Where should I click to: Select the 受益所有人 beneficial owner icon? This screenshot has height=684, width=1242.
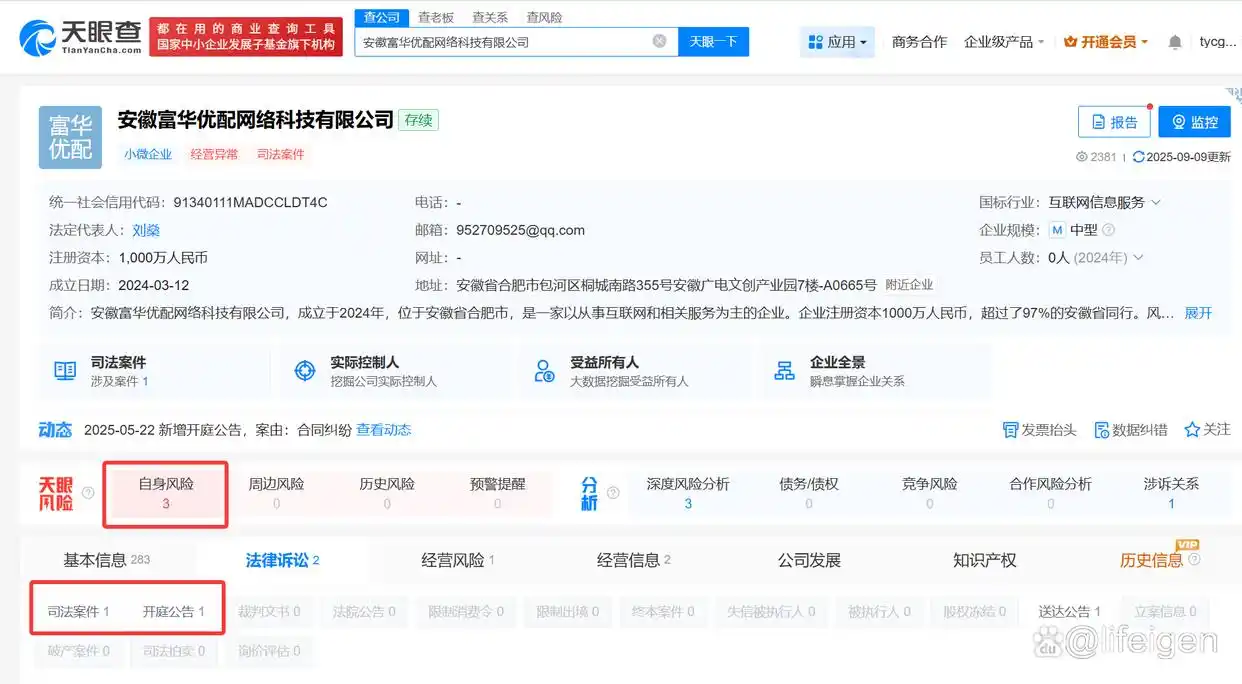click(543, 370)
